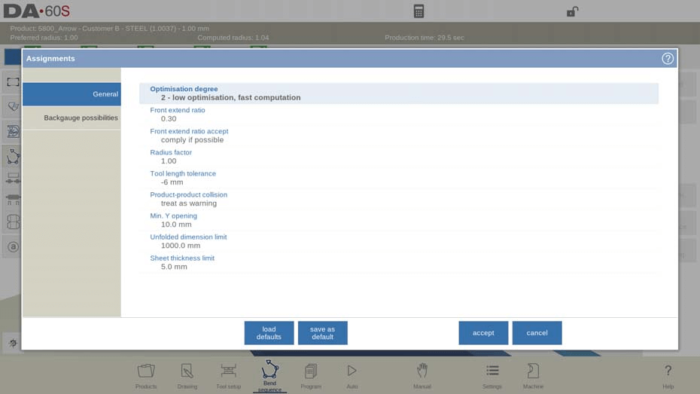Viewport: 700px width, 394px height.
Task: Click the gear icon at bottom left
Action: (12, 343)
